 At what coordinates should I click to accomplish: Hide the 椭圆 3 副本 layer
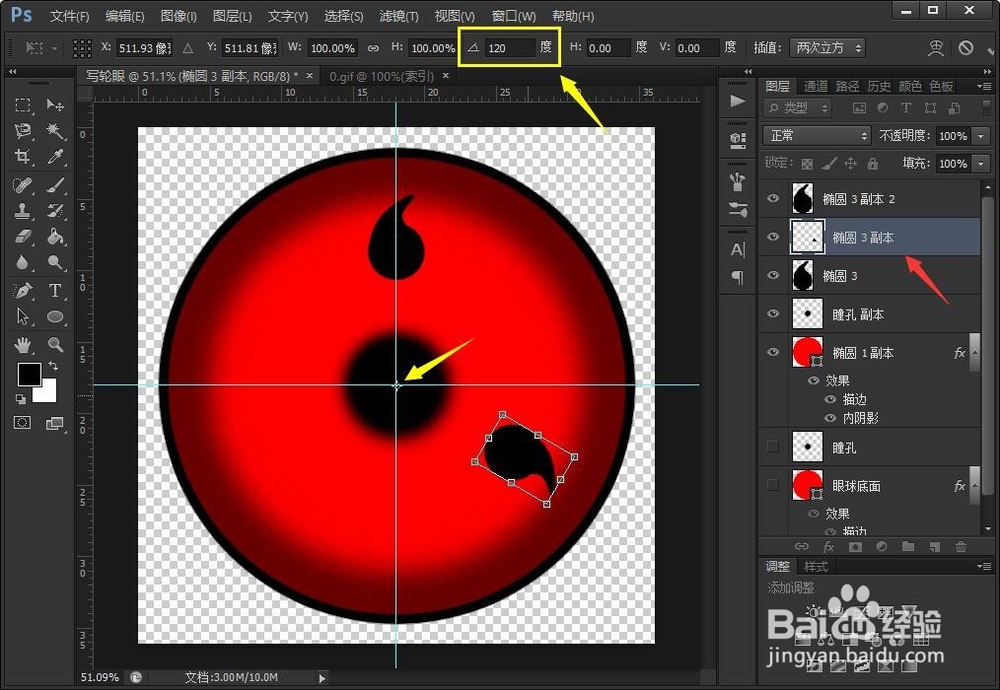773,237
